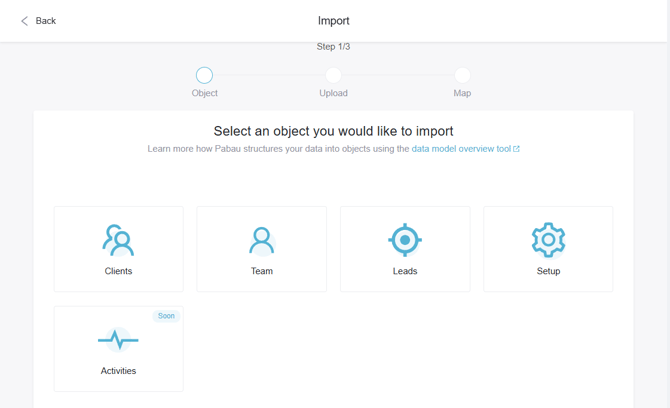
Task: Click the Activities pulse icon
Action: coord(118,340)
